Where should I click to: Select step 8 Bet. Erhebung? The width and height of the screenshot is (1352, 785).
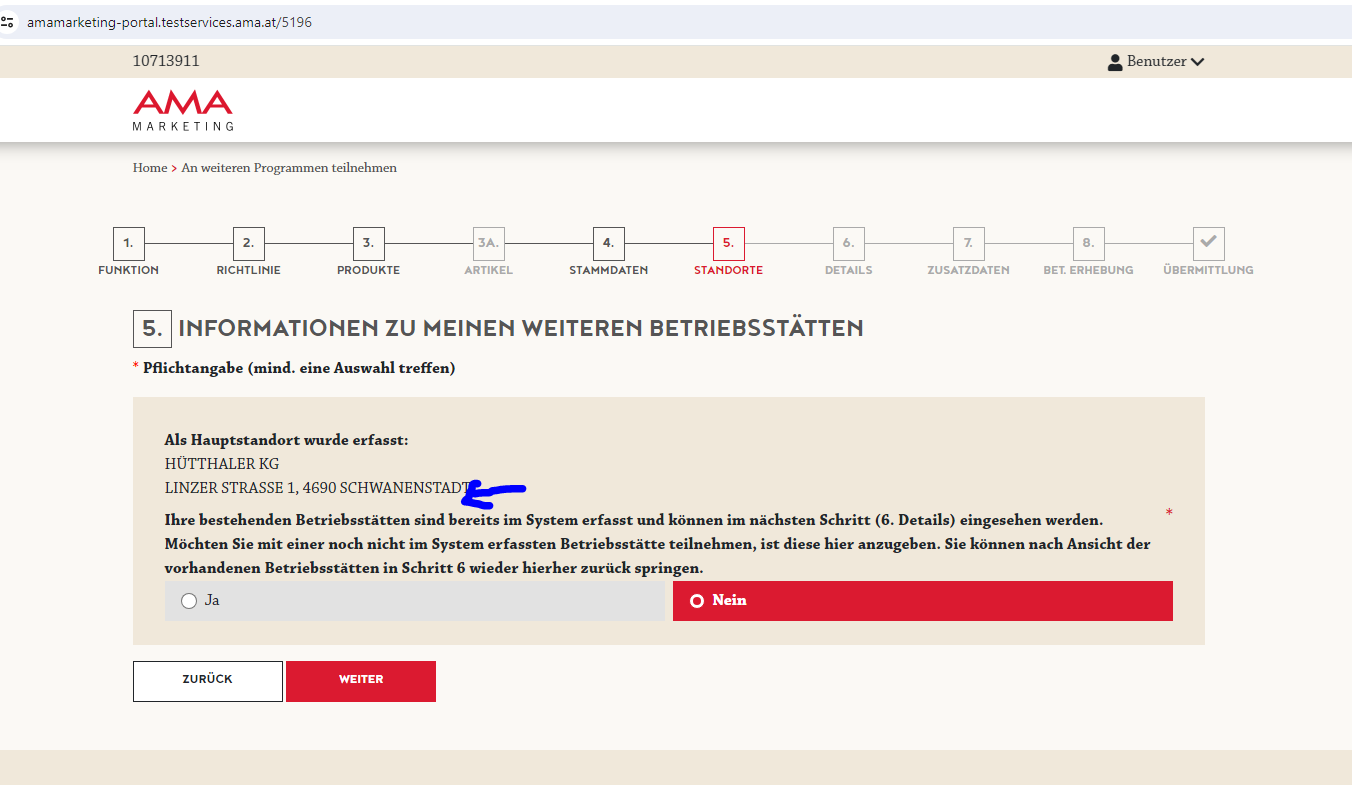pyautogui.click(x=1088, y=243)
